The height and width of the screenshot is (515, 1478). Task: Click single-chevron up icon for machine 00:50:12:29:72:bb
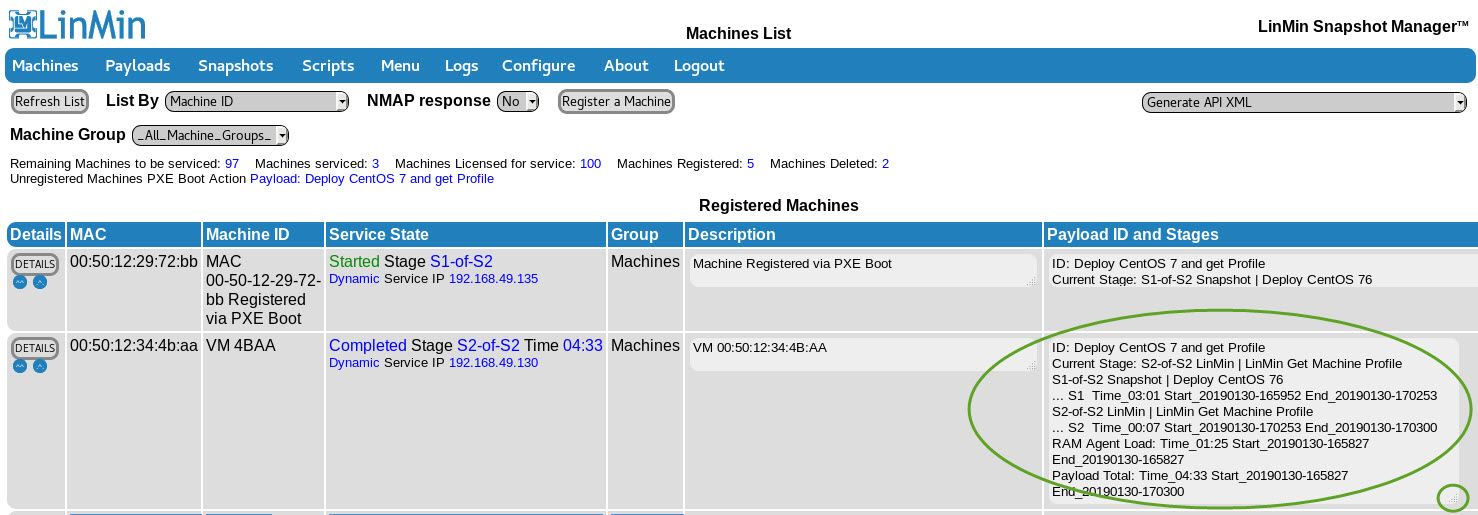coord(40,282)
